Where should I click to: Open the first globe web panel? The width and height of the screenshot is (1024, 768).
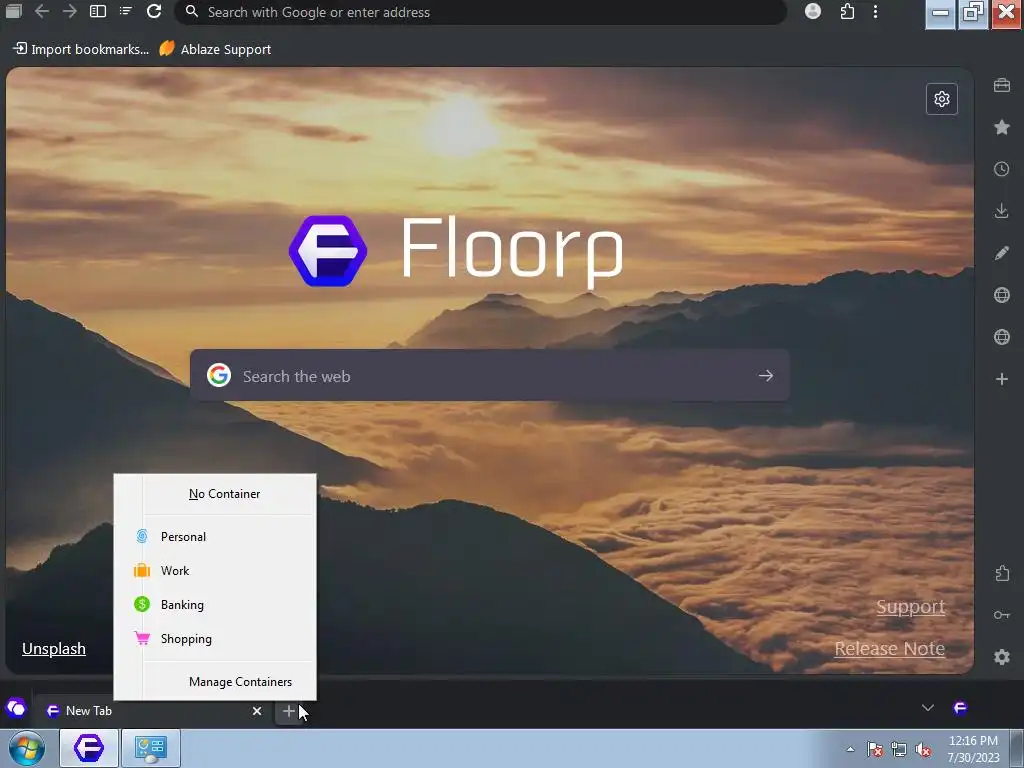pos(1002,295)
